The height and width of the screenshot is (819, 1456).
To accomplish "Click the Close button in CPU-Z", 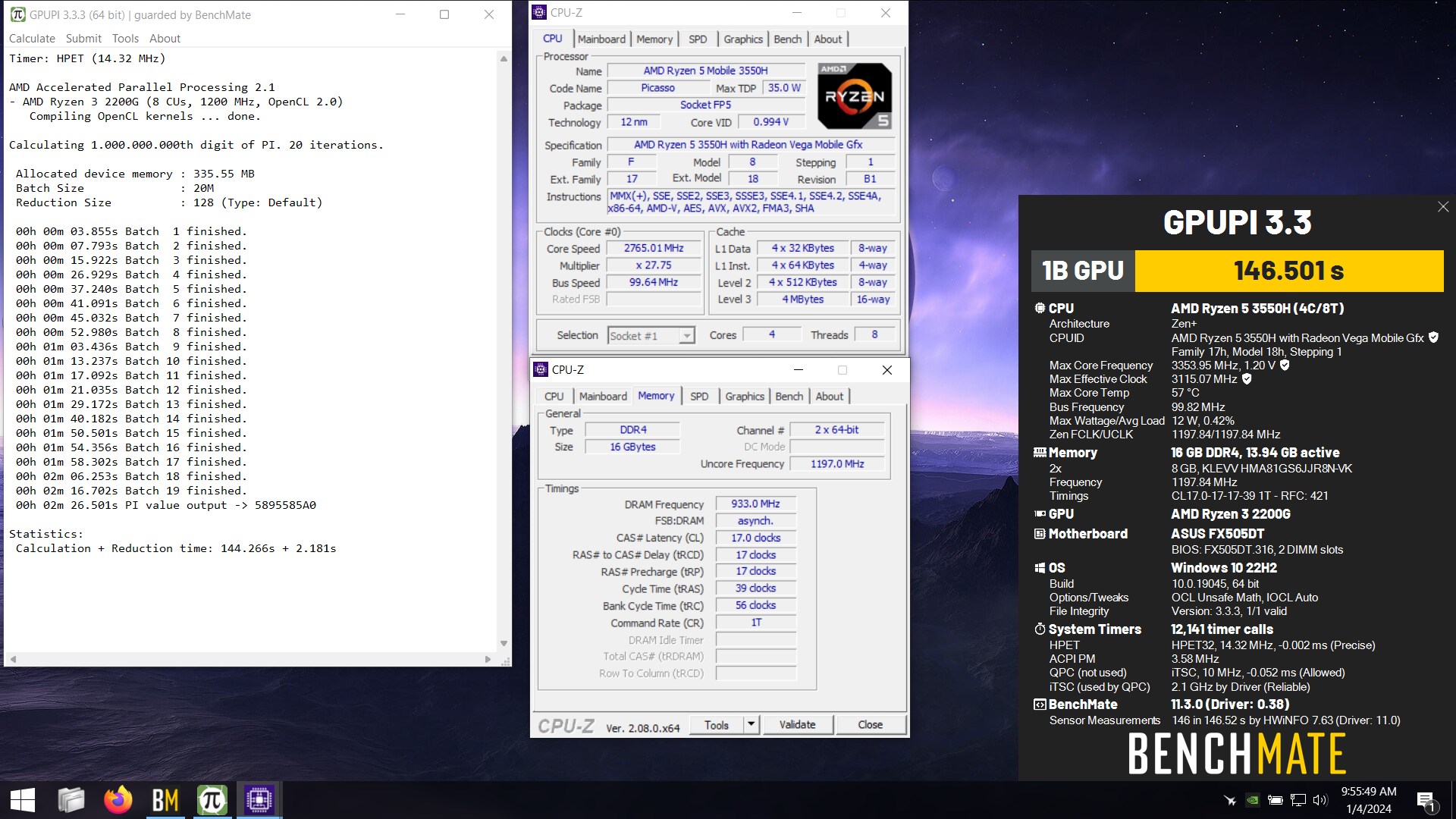I will tap(870, 725).
